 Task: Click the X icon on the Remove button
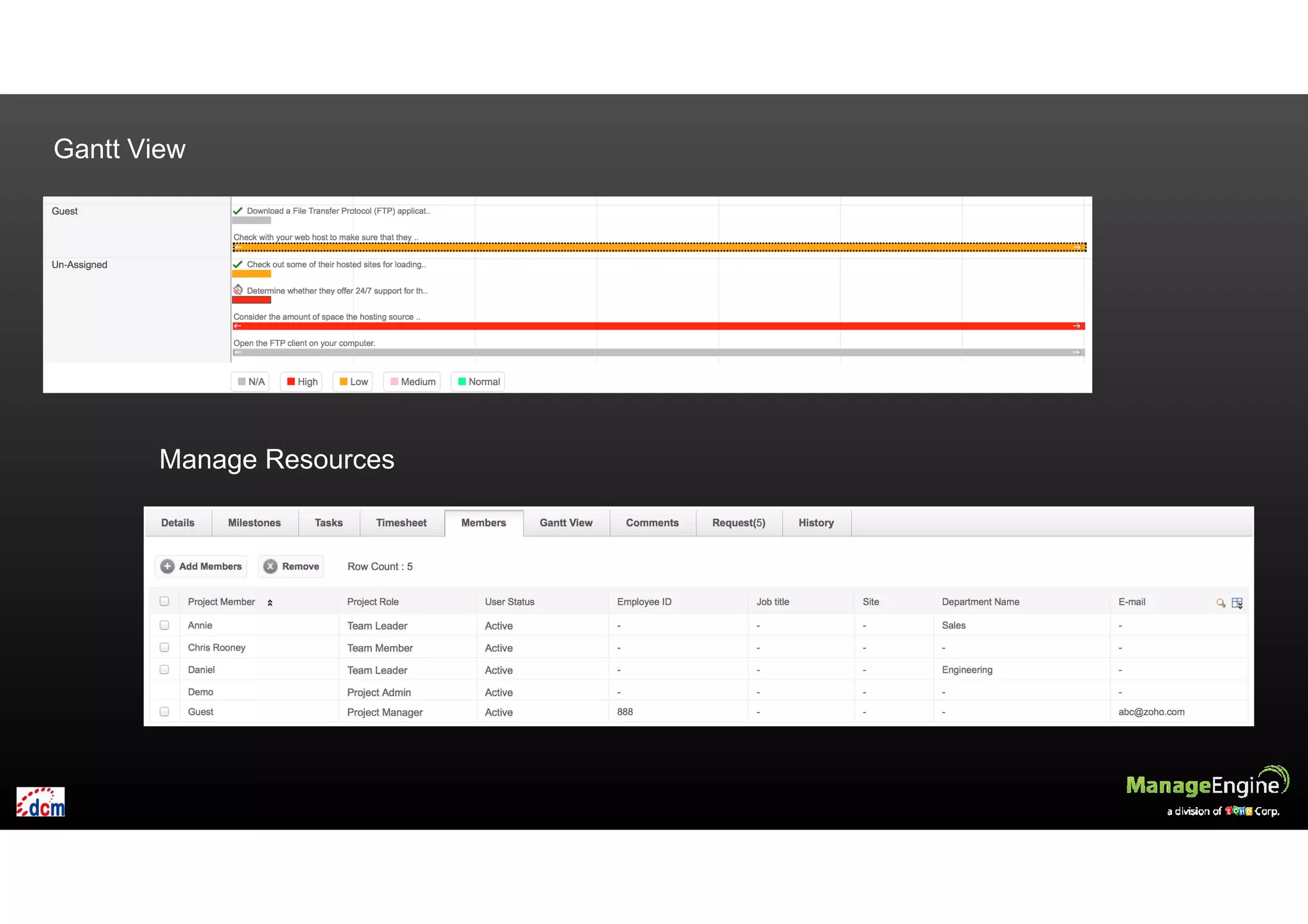click(x=271, y=566)
